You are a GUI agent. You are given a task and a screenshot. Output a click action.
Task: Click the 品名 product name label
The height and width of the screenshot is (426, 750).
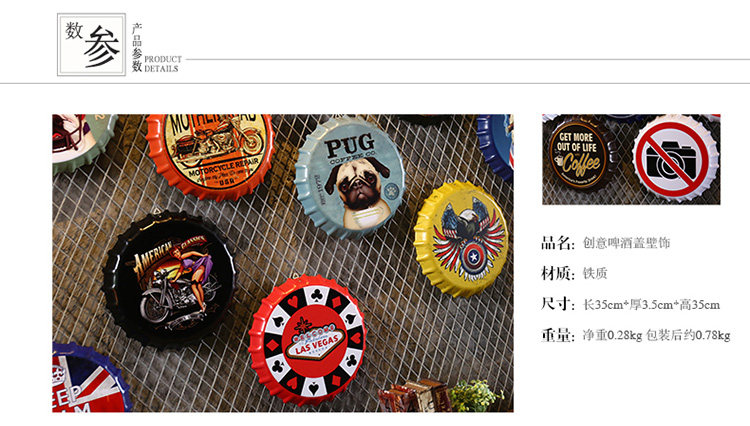(x=557, y=243)
